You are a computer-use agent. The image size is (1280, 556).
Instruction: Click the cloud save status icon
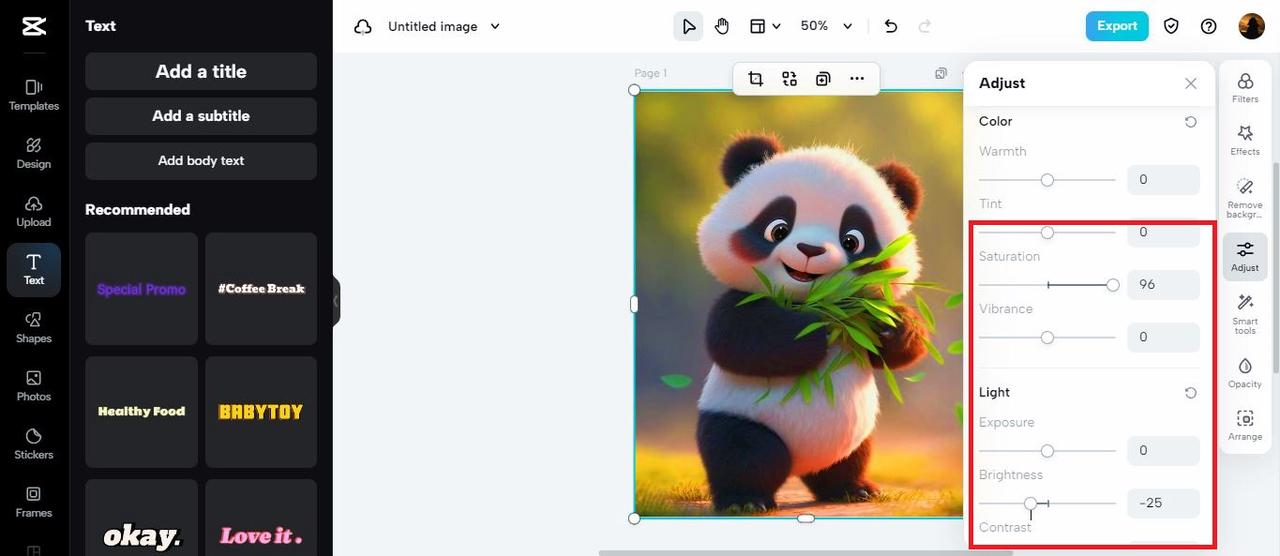coord(363,27)
